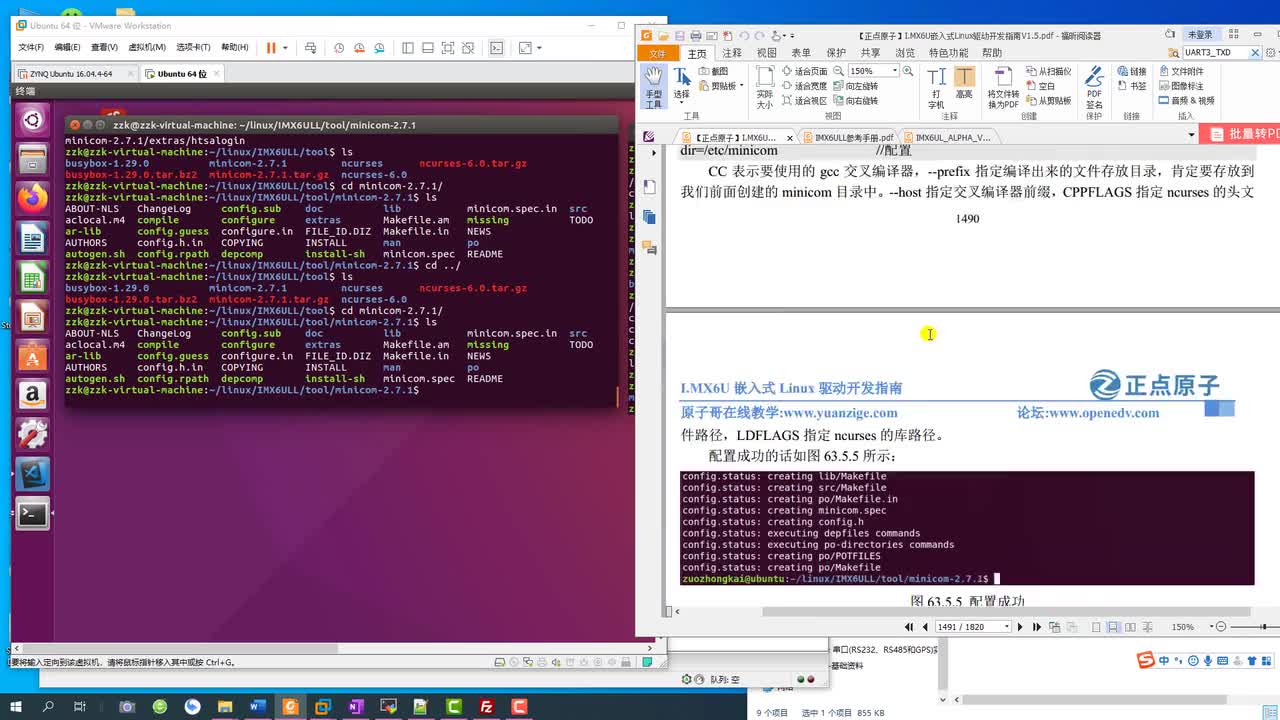Click the zoom out minus button by the slider

[1219, 627]
